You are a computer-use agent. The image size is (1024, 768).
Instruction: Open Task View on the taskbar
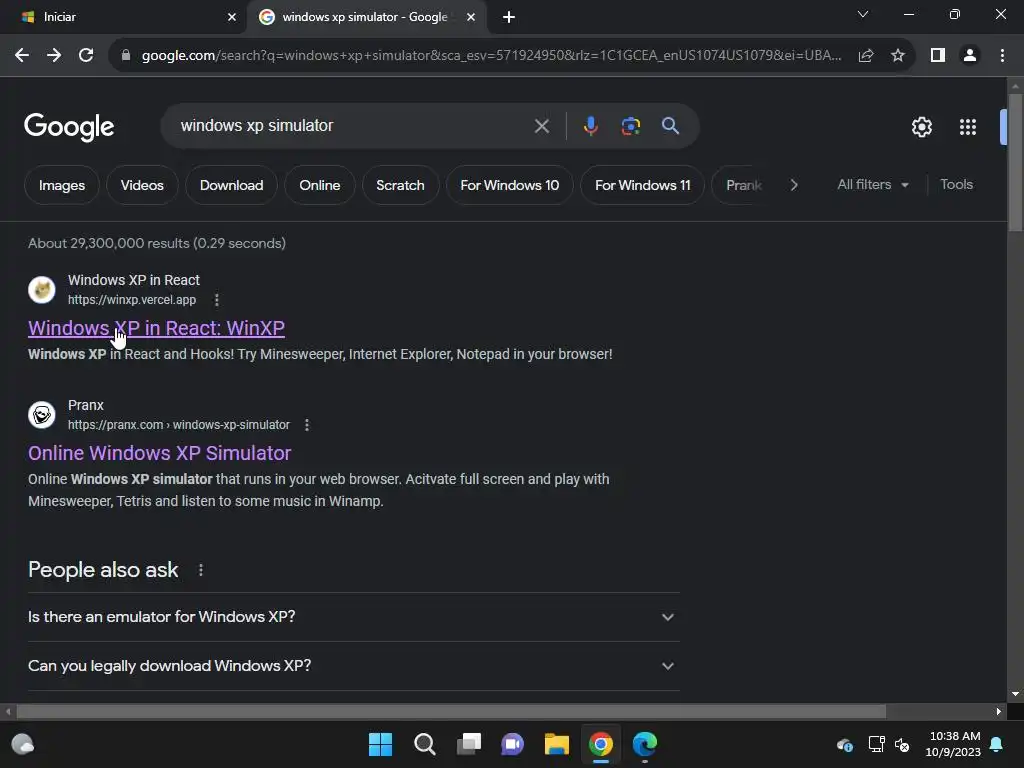pyautogui.click(x=469, y=744)
